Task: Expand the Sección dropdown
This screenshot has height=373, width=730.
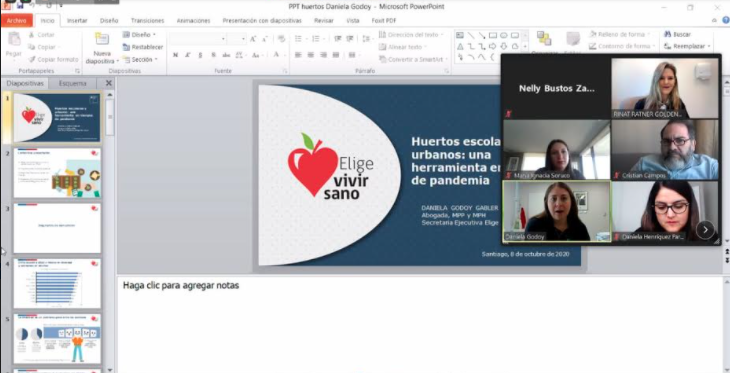Action: pyautogui.click(x=141, y=60)
